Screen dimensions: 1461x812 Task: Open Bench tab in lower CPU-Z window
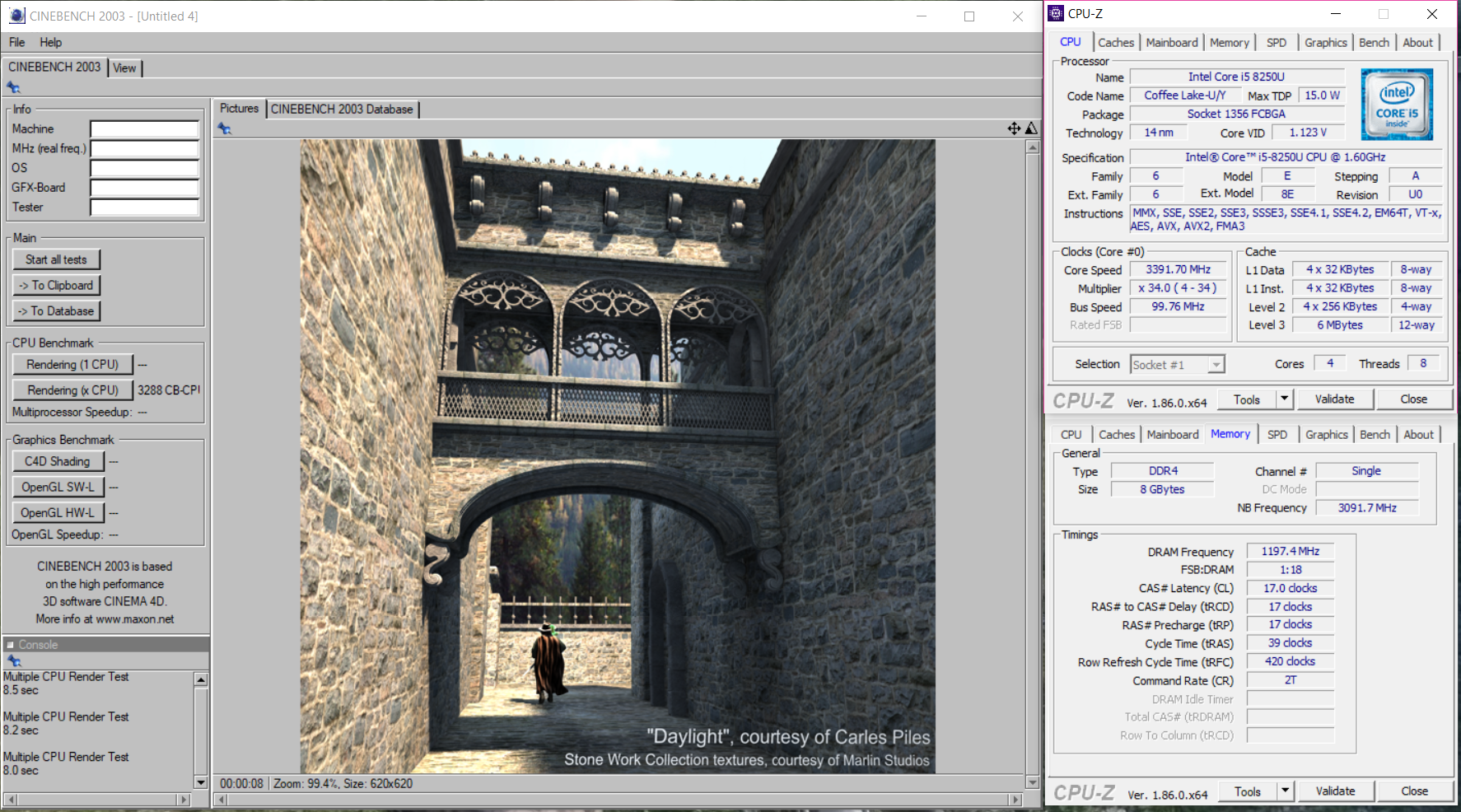[x=1375, y=435]
